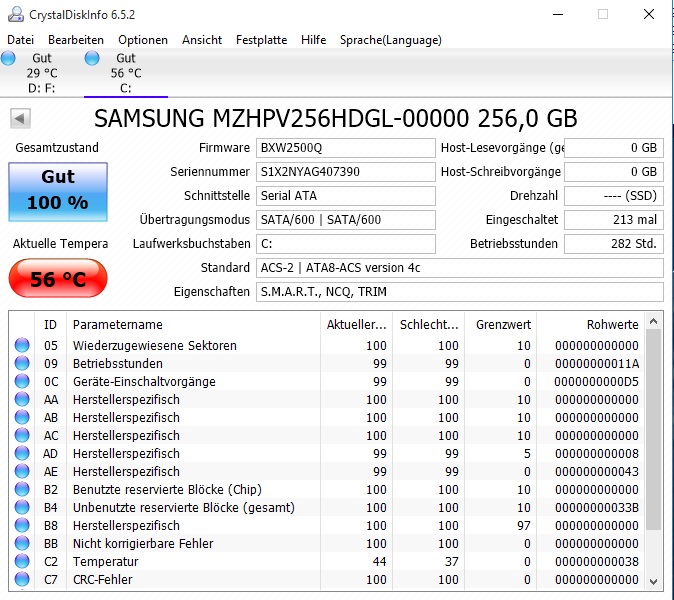Click the Seriennummer field S1X2NYAG407390
This screenshot has height=600, width=674.
(346, 172)
